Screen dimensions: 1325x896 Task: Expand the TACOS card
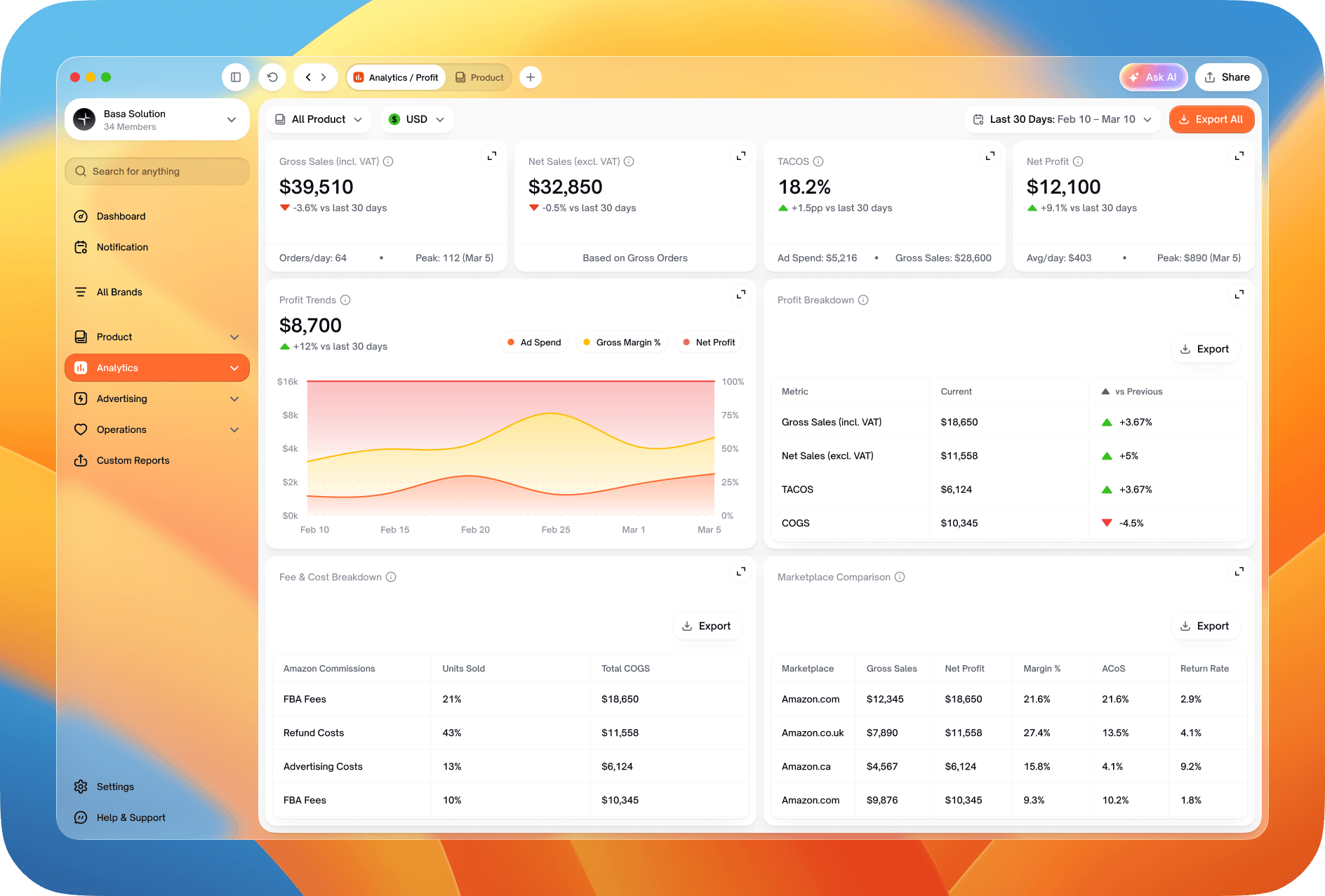(990, 156)
